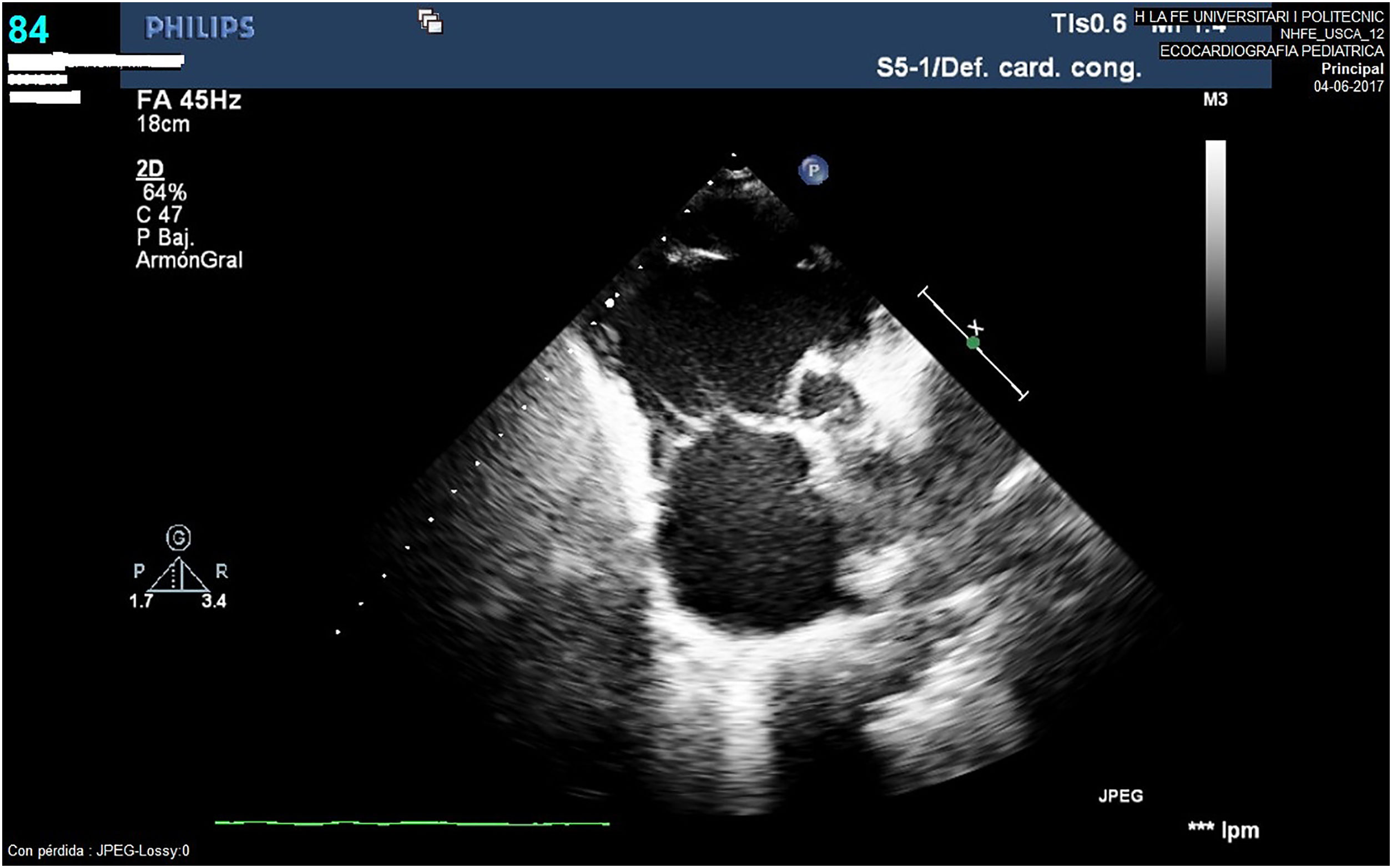Click the P Baj. persistence setting
The width and height of the screenshot is (1392, 868).
point(165,237)
